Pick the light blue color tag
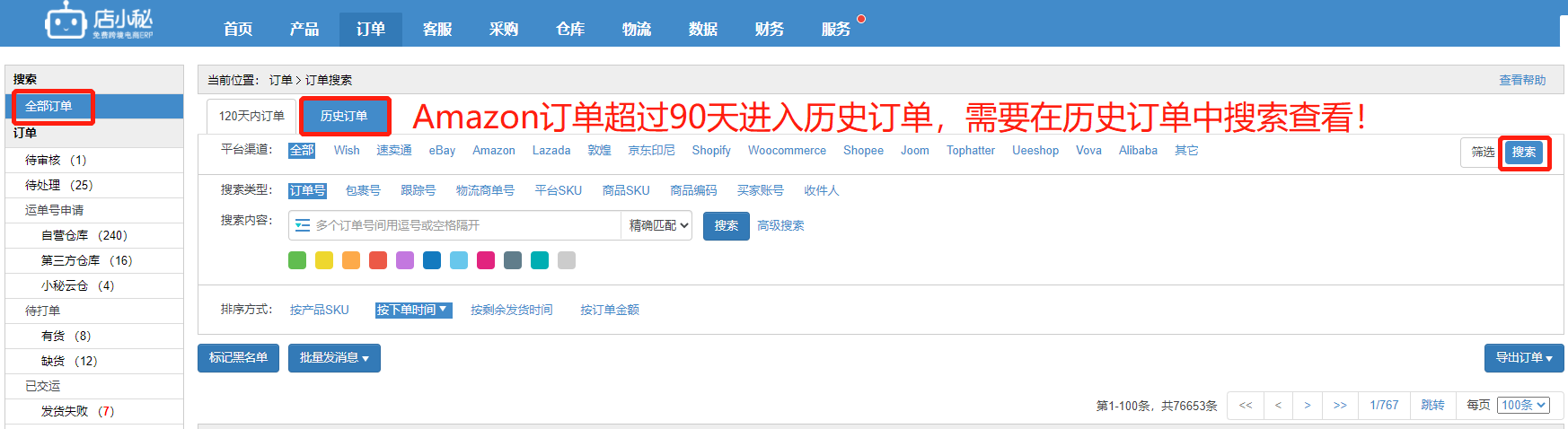The height and width of the screenshot is (429, 1568). coord(459,260)
